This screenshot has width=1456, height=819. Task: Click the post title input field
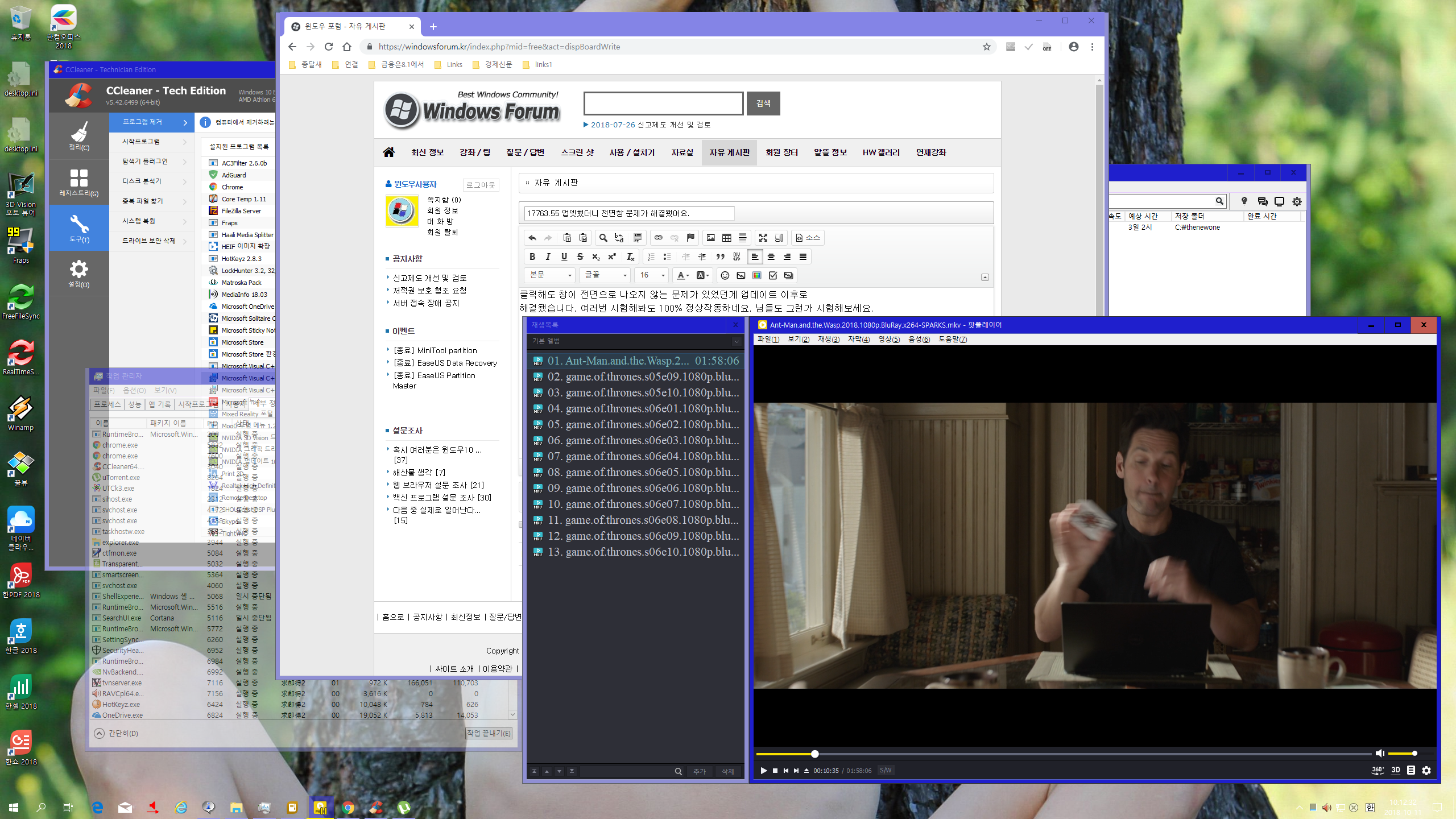click(x=629, y=213)
